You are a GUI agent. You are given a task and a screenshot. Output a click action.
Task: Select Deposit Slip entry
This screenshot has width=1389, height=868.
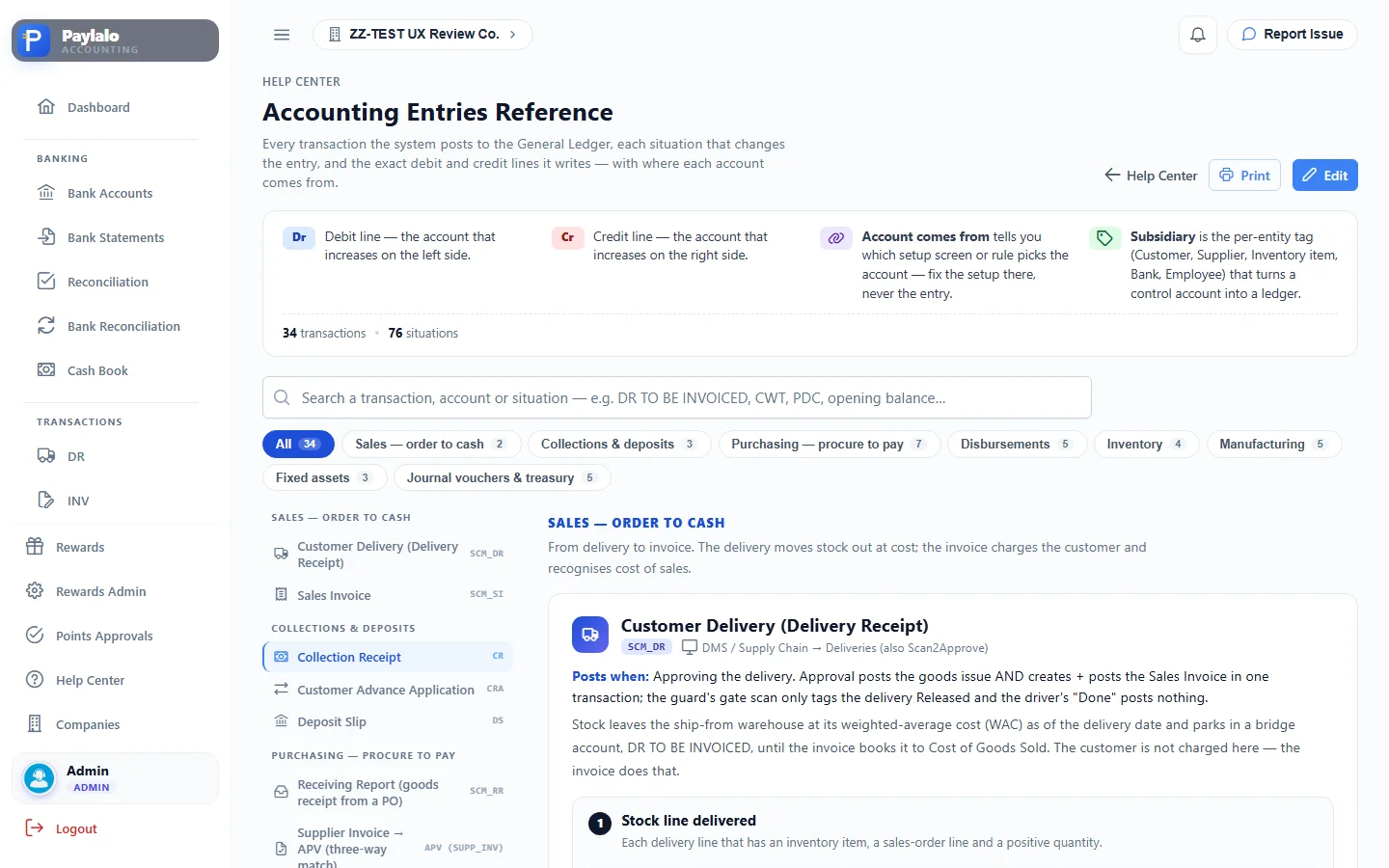point(388,721)
